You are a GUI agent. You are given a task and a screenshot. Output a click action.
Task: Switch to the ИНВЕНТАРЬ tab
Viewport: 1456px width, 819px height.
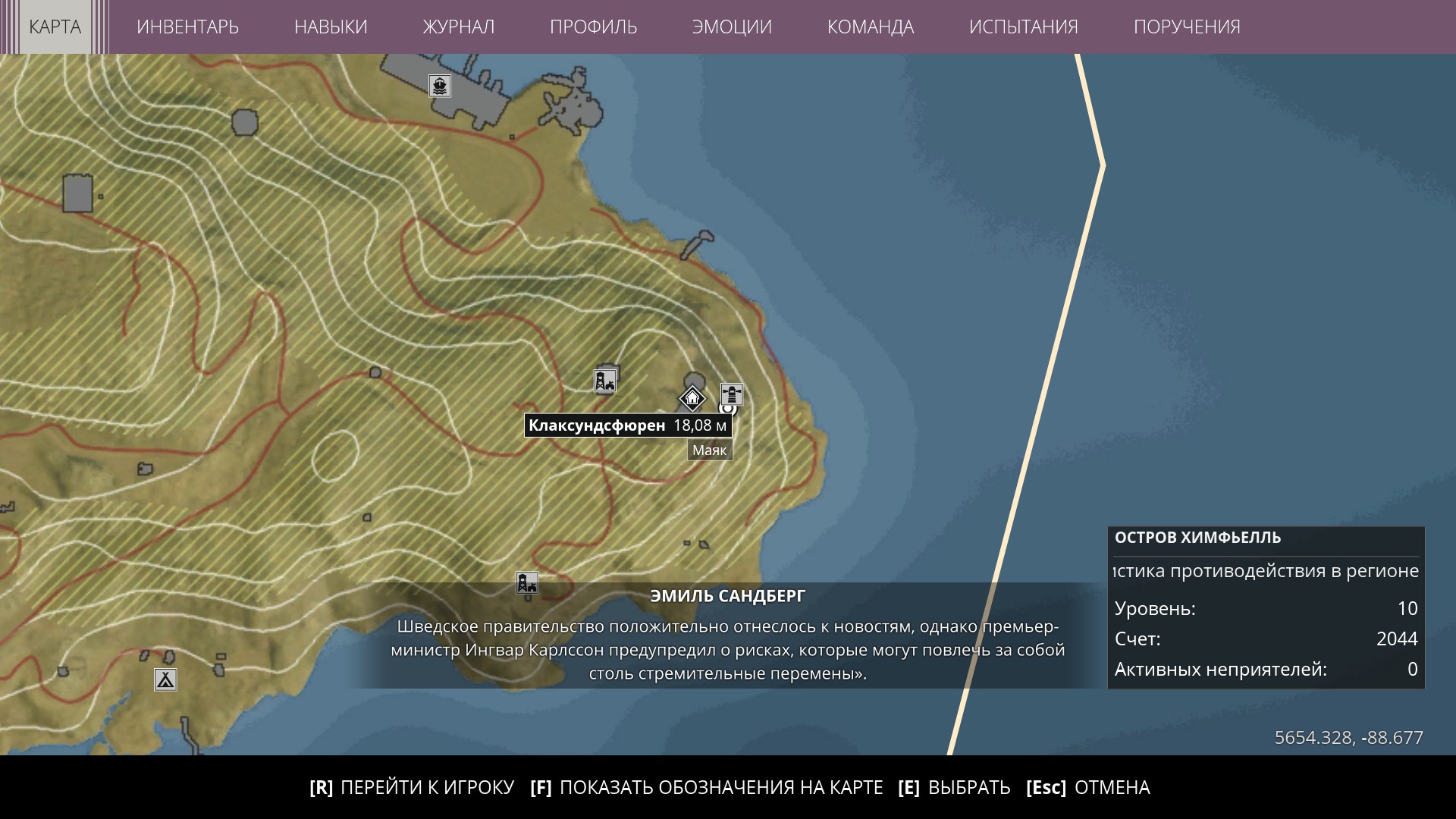[x=187, y=27]
